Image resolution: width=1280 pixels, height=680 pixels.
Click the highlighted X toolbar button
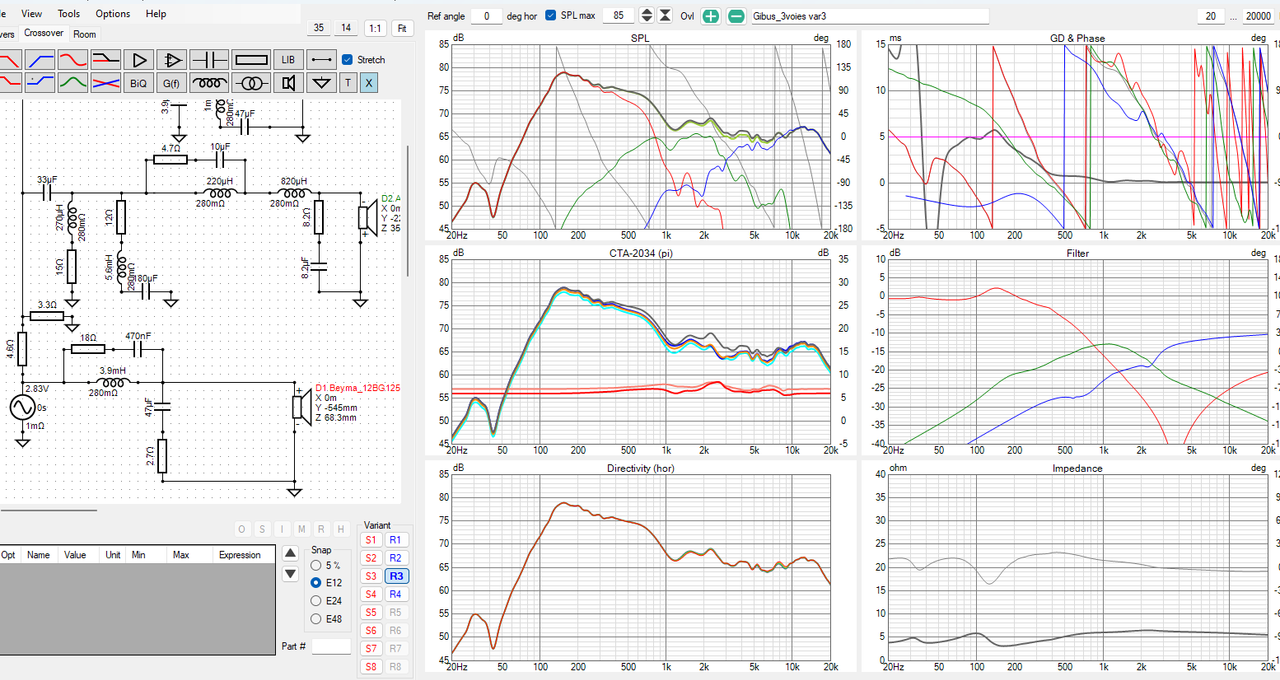(369, 83)
